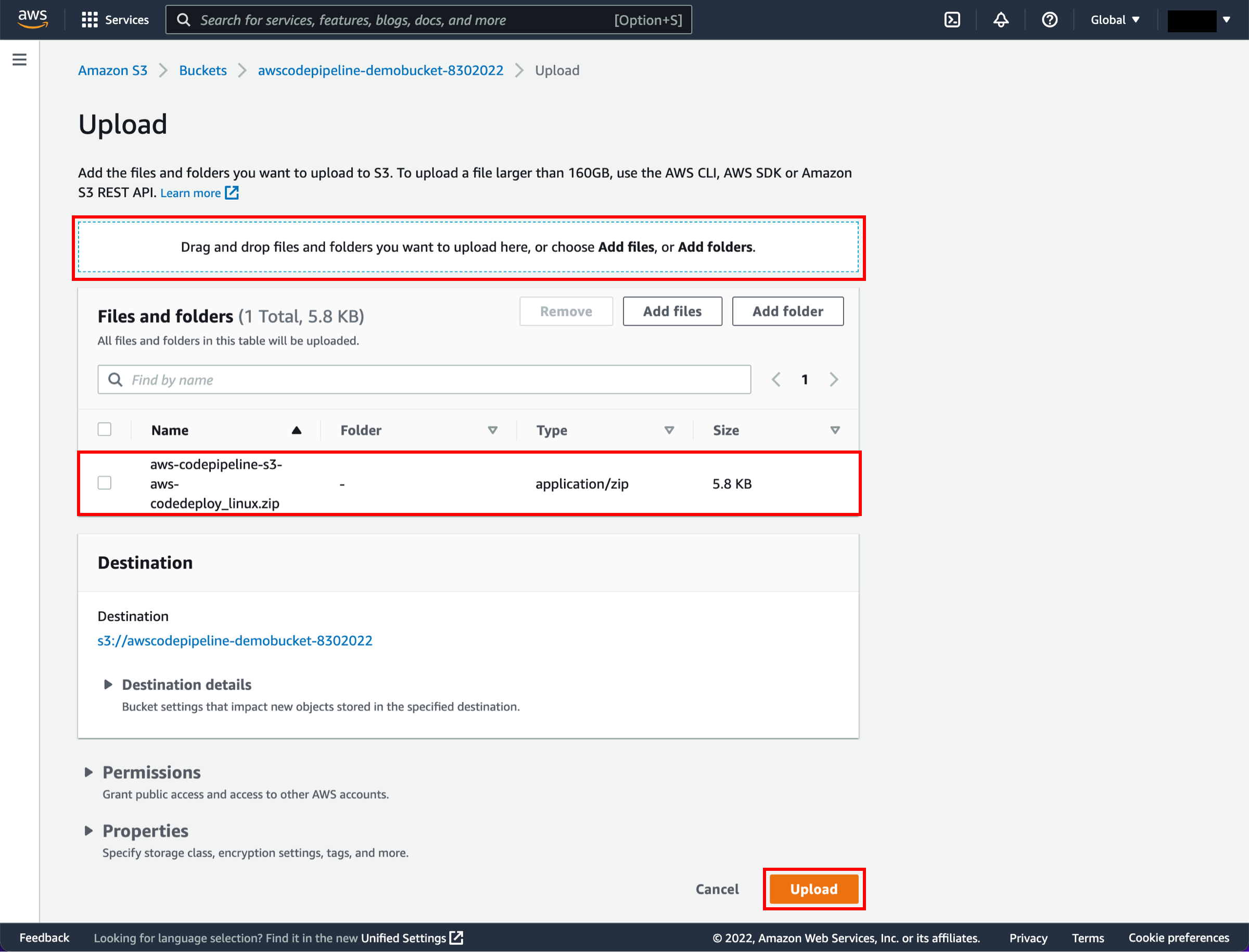This screenshot has width=1249, height=952.
Task: Open the Services grid menu
Action: 90,20
